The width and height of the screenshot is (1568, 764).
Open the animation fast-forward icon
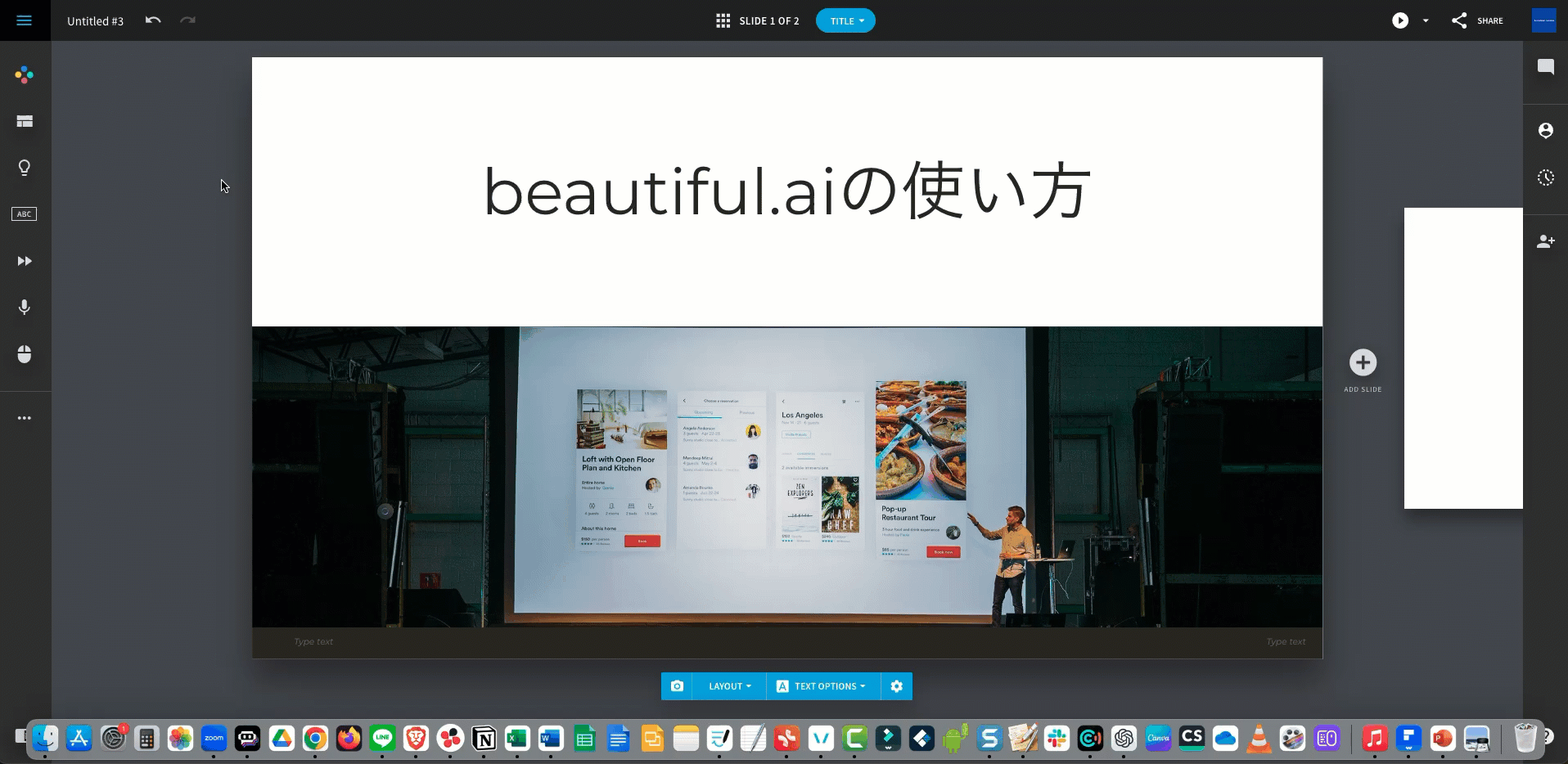(x=25, y=261)
